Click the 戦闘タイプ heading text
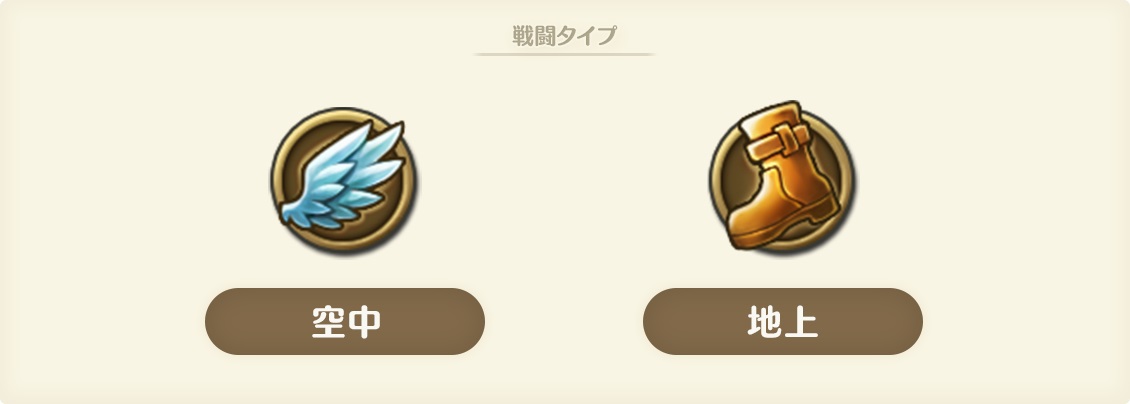Image resolution: width=1130 pixels, height=404 pixels. click(x=564, y=35)
